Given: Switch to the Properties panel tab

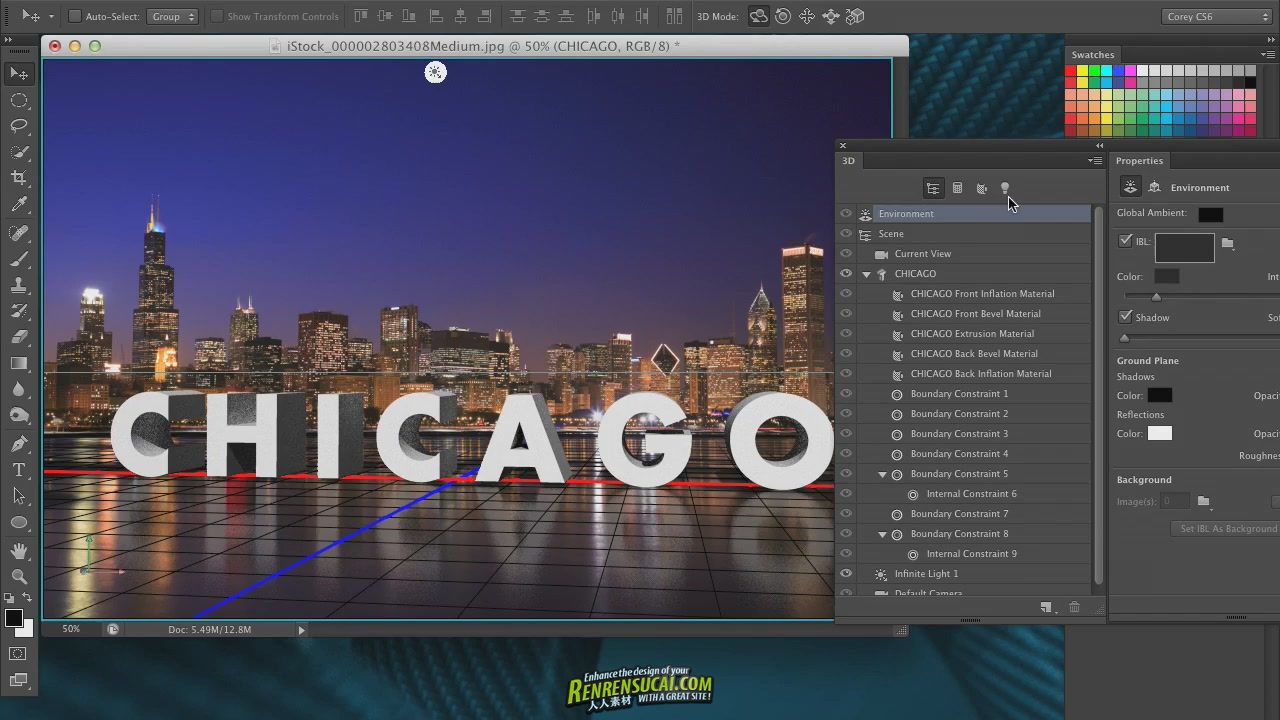Looking at the screenshot, I should pyautogui.click(x=1139, y=160).
